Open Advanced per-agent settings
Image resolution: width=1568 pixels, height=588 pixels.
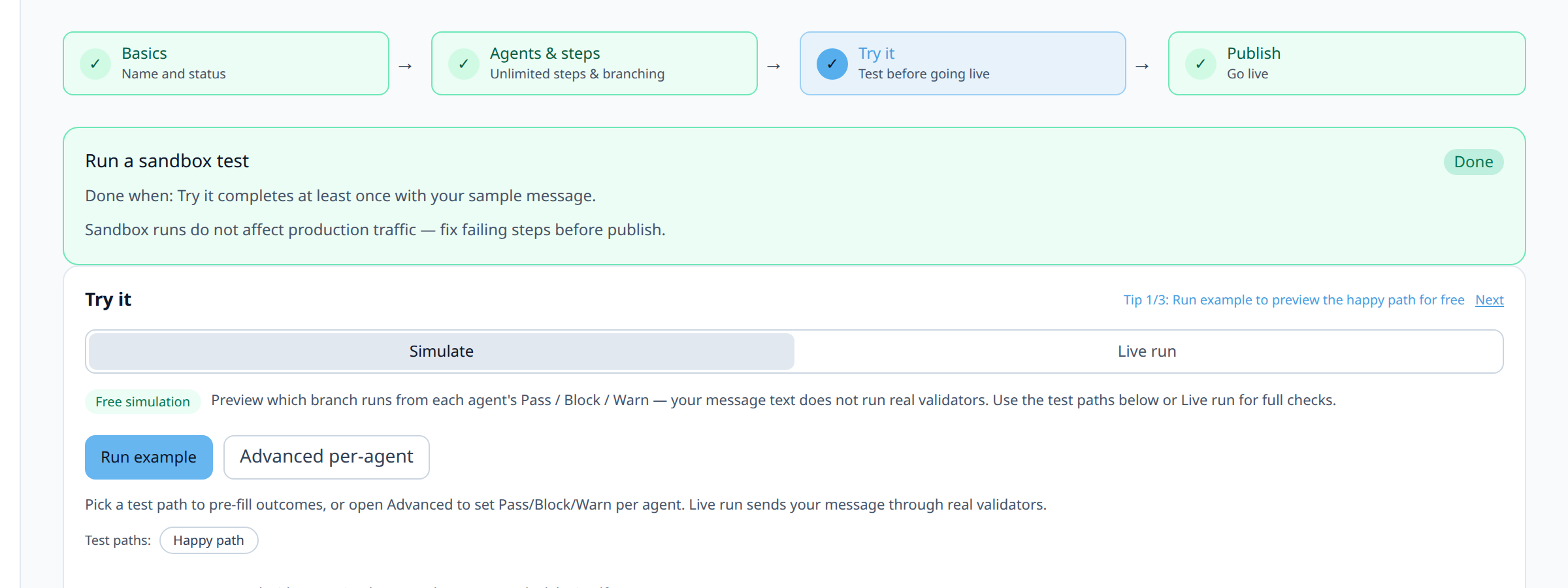(x=327, y=457)
